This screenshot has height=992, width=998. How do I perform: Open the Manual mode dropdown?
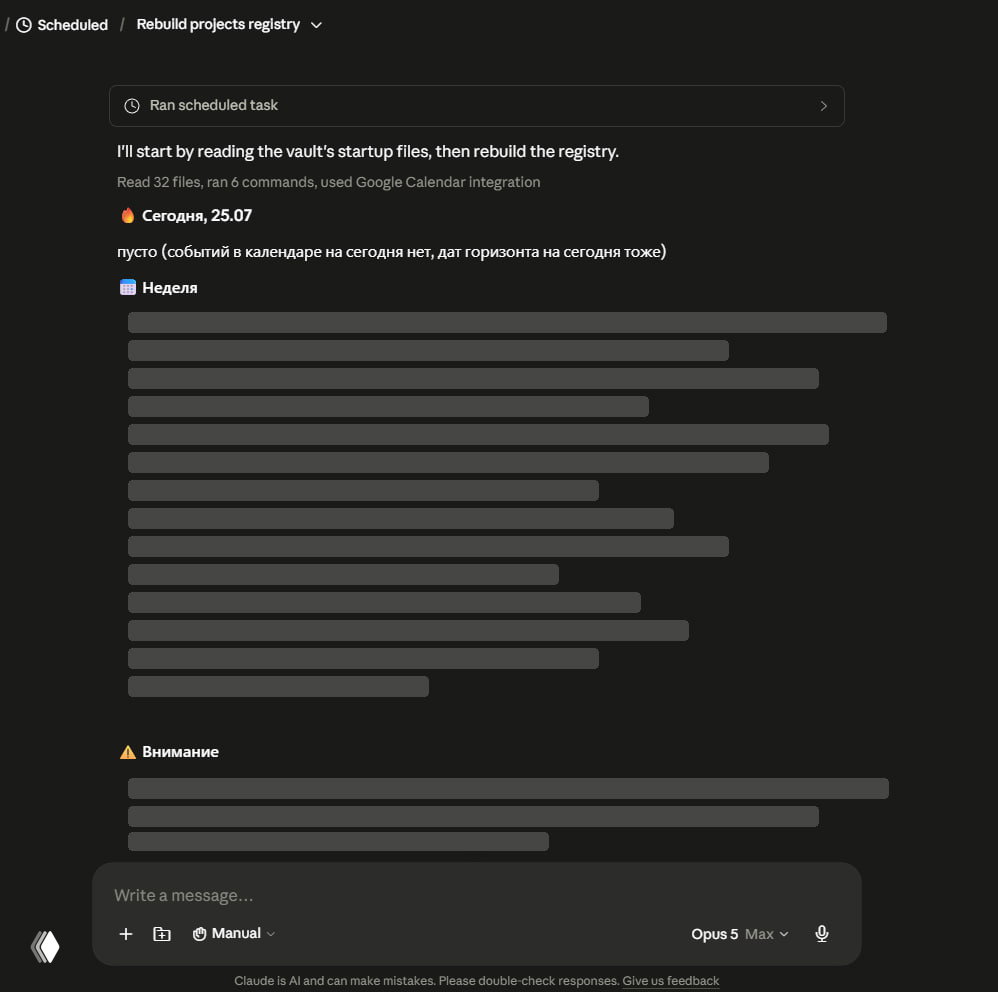234,933
